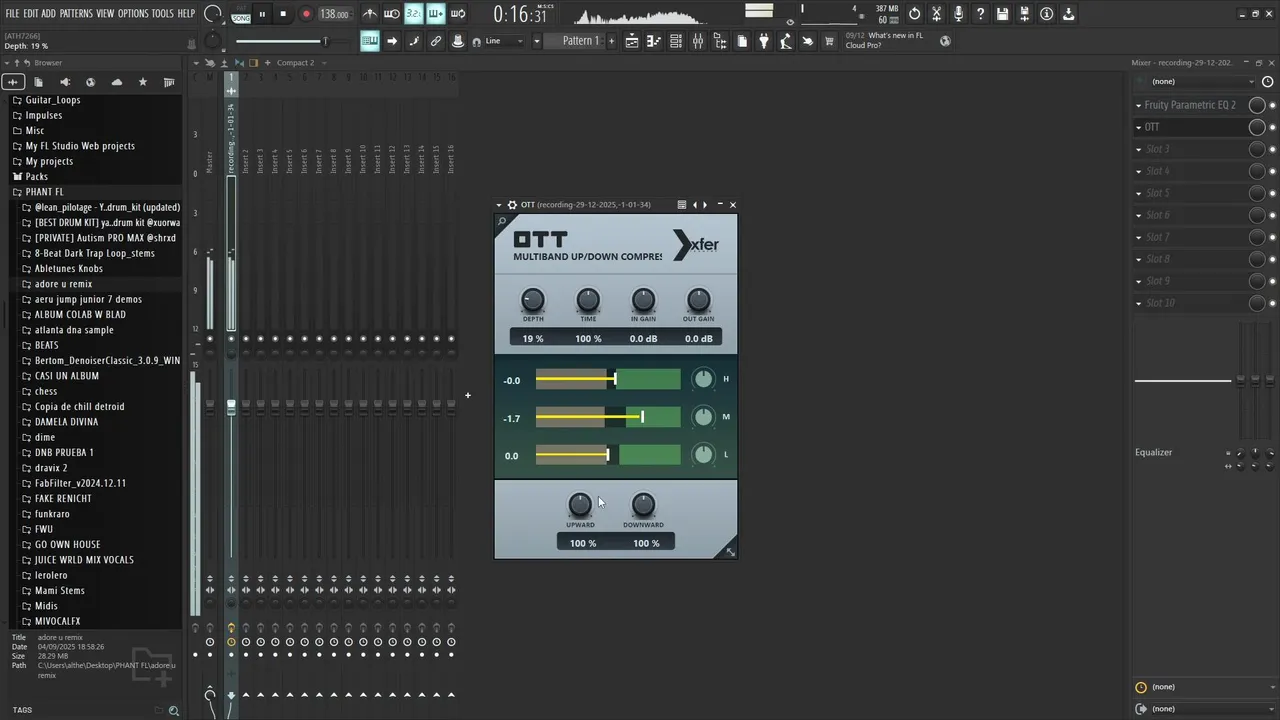Toggle Slot 3 enable LED
1280x720 pixels.
coord(1273,149)
